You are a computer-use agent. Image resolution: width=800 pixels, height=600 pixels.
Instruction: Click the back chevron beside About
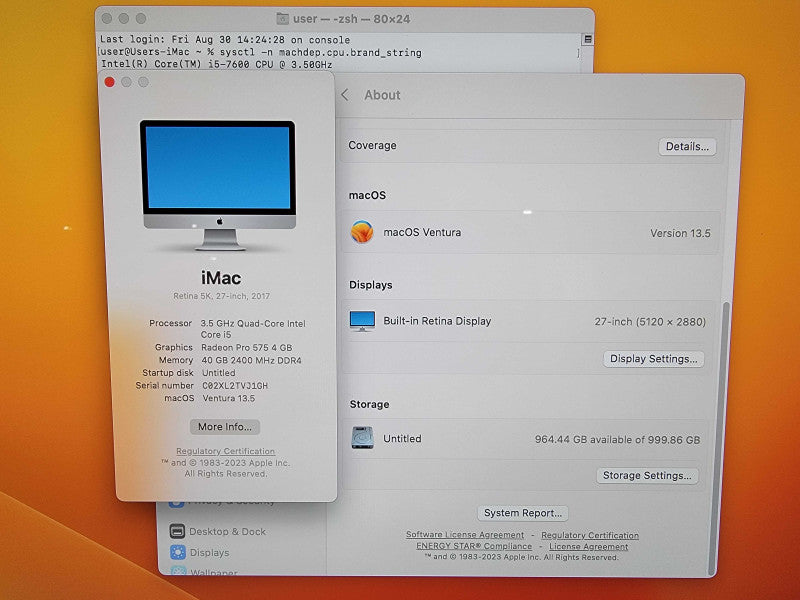coord(345,95)
